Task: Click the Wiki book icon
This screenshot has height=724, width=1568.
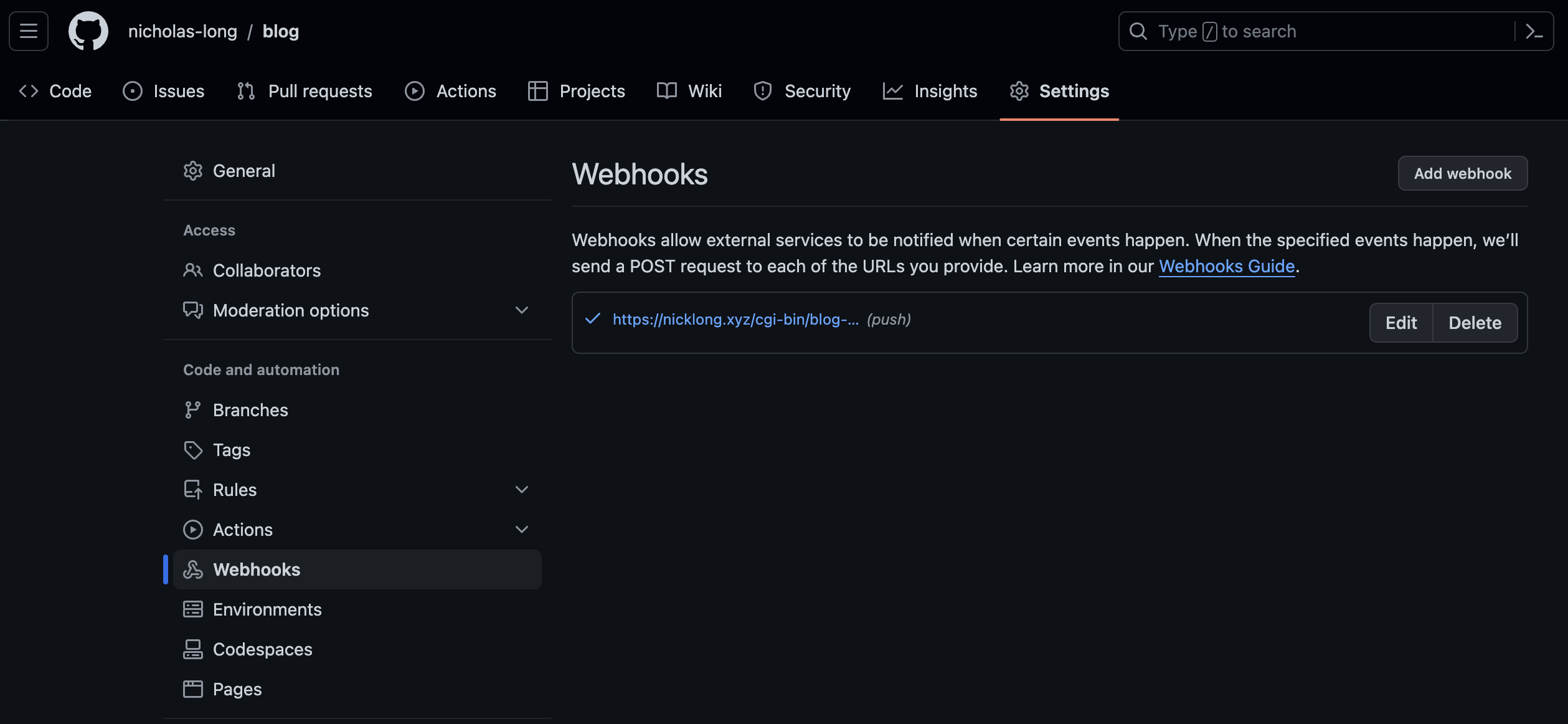Action: pos(667,91)
